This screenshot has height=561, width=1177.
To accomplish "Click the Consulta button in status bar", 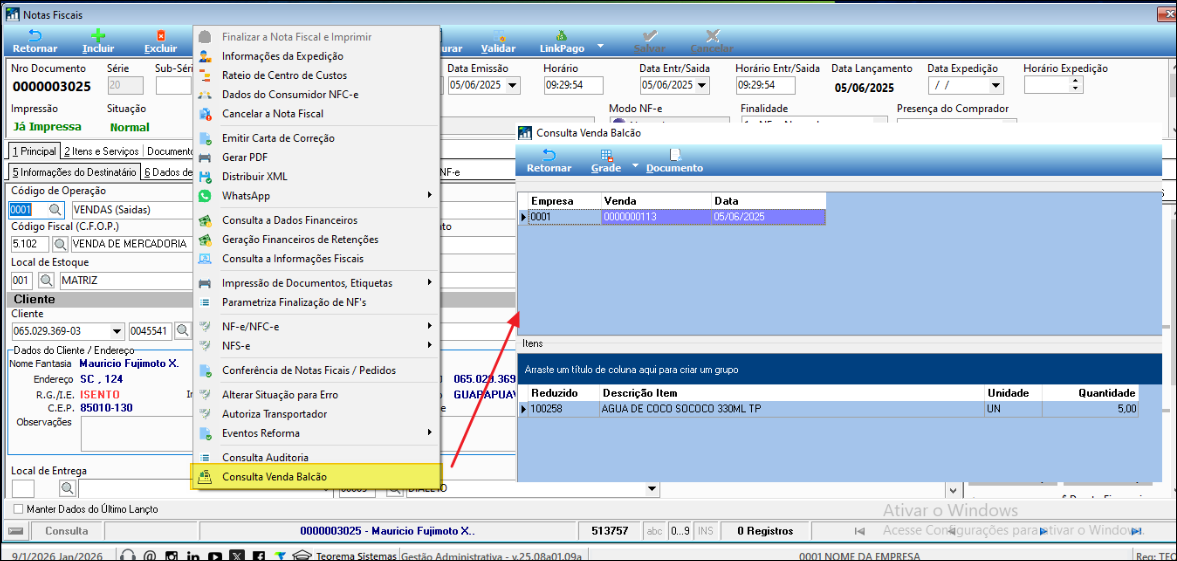I will pyautogui.click(x=66, y=531).
